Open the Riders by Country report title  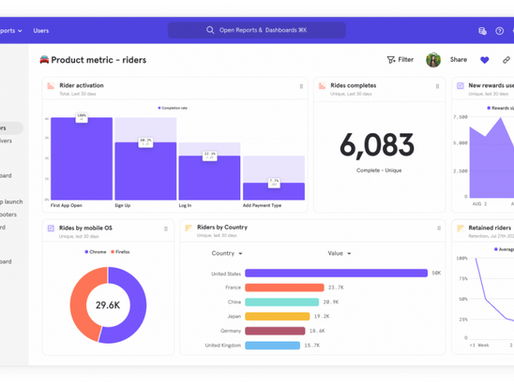222,227
